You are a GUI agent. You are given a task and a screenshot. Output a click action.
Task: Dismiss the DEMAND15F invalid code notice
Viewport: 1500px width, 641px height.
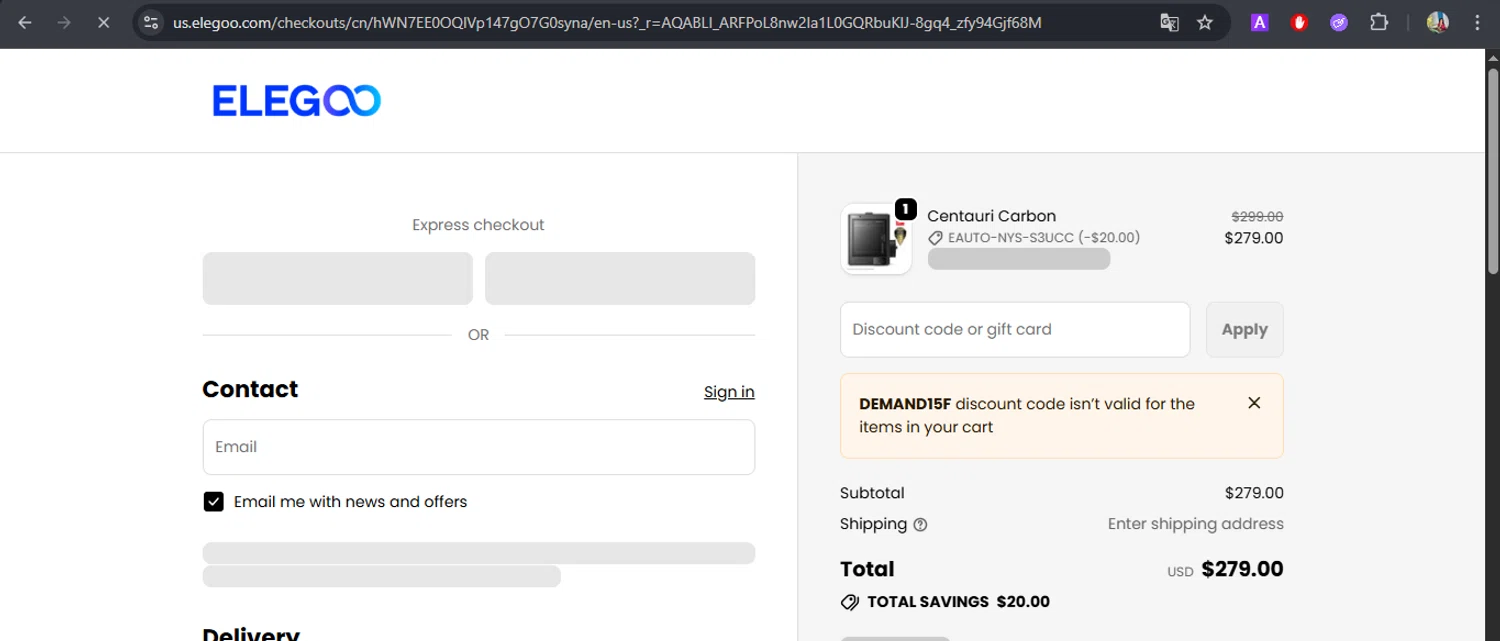coord(1254,403)
